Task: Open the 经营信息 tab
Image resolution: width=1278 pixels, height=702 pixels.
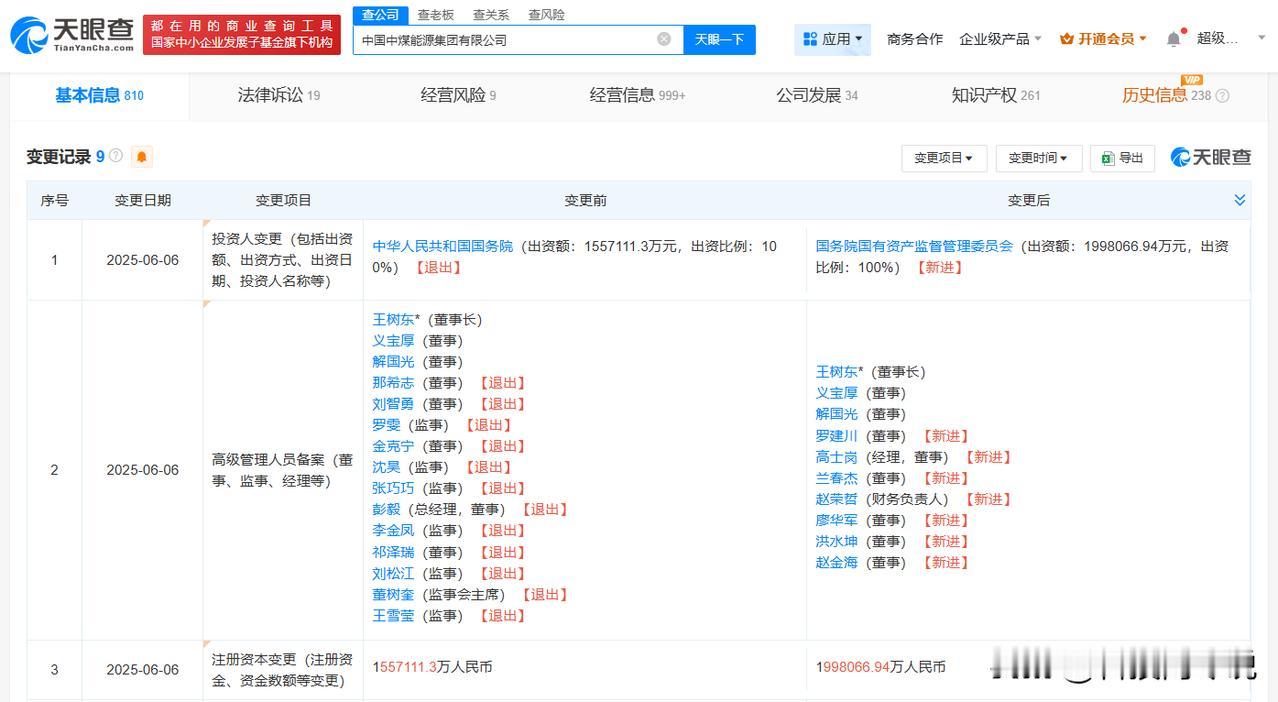Action: 638,95
